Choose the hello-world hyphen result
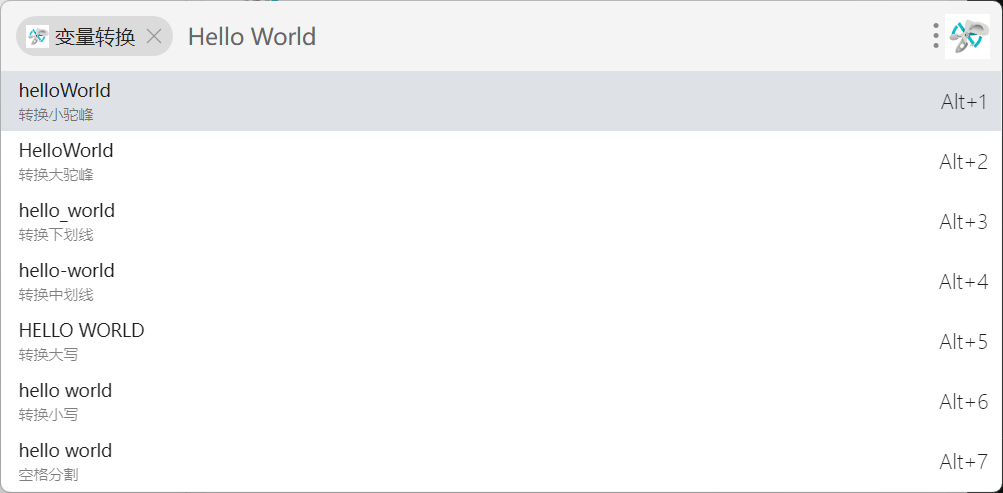Screen dimensions: 1003x493 tap(67, 280)
